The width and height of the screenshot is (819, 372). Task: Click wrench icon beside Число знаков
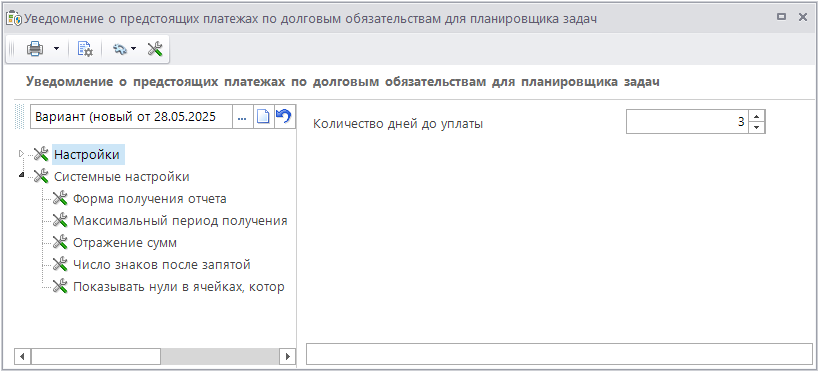(61, 264)
